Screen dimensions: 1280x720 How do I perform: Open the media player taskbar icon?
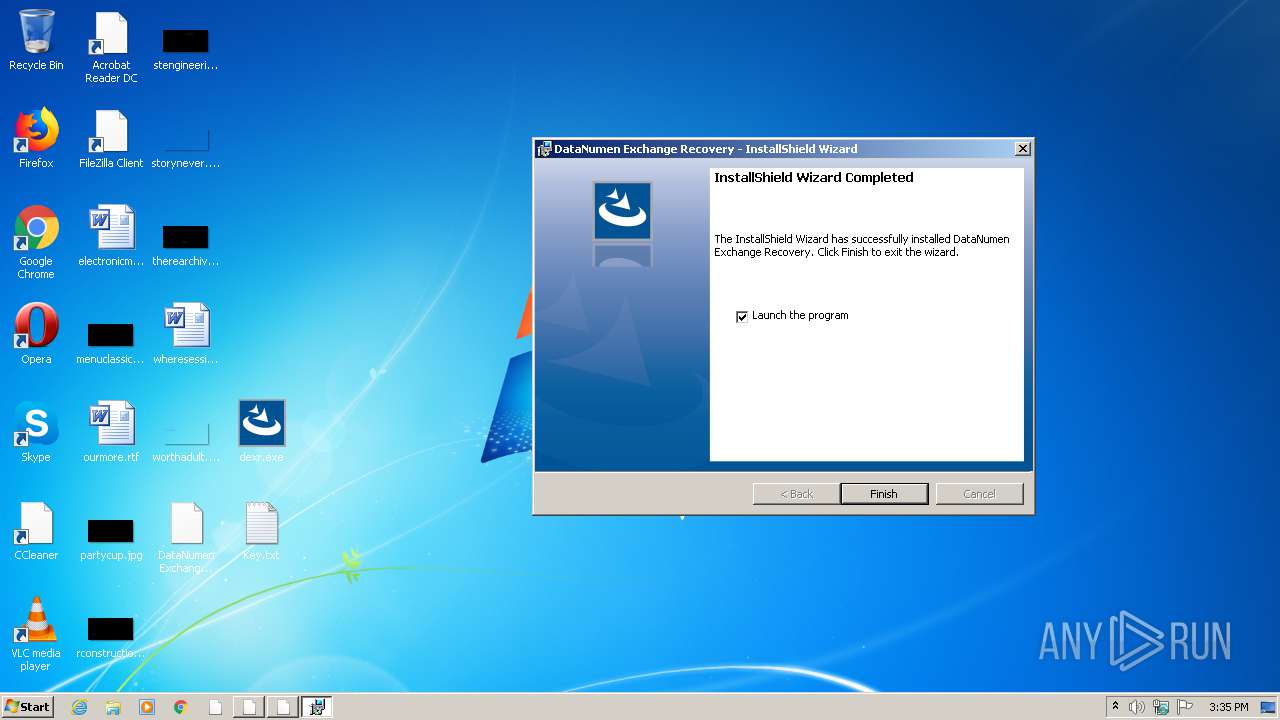pos(147,707)
